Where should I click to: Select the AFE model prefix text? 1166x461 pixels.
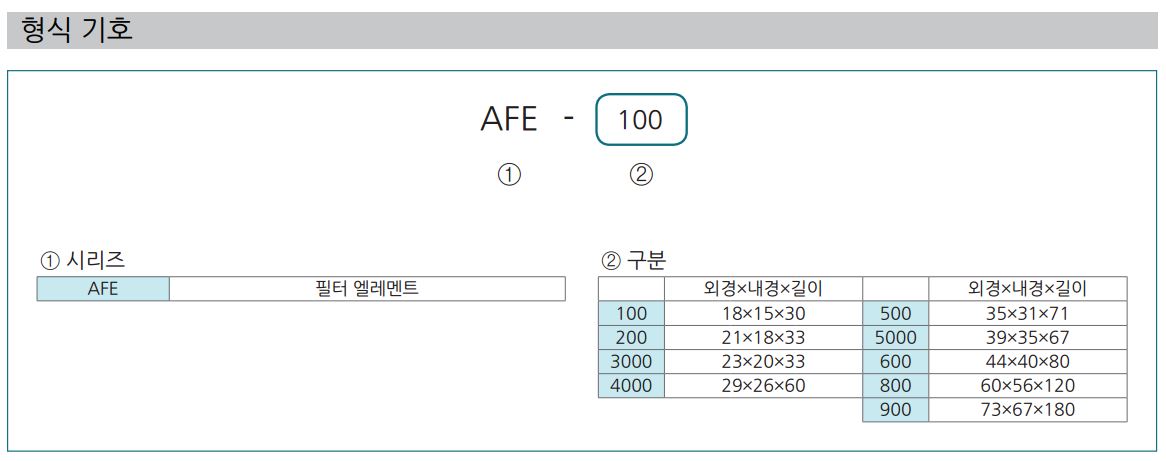pyautogui.click(x=509, y=119)
